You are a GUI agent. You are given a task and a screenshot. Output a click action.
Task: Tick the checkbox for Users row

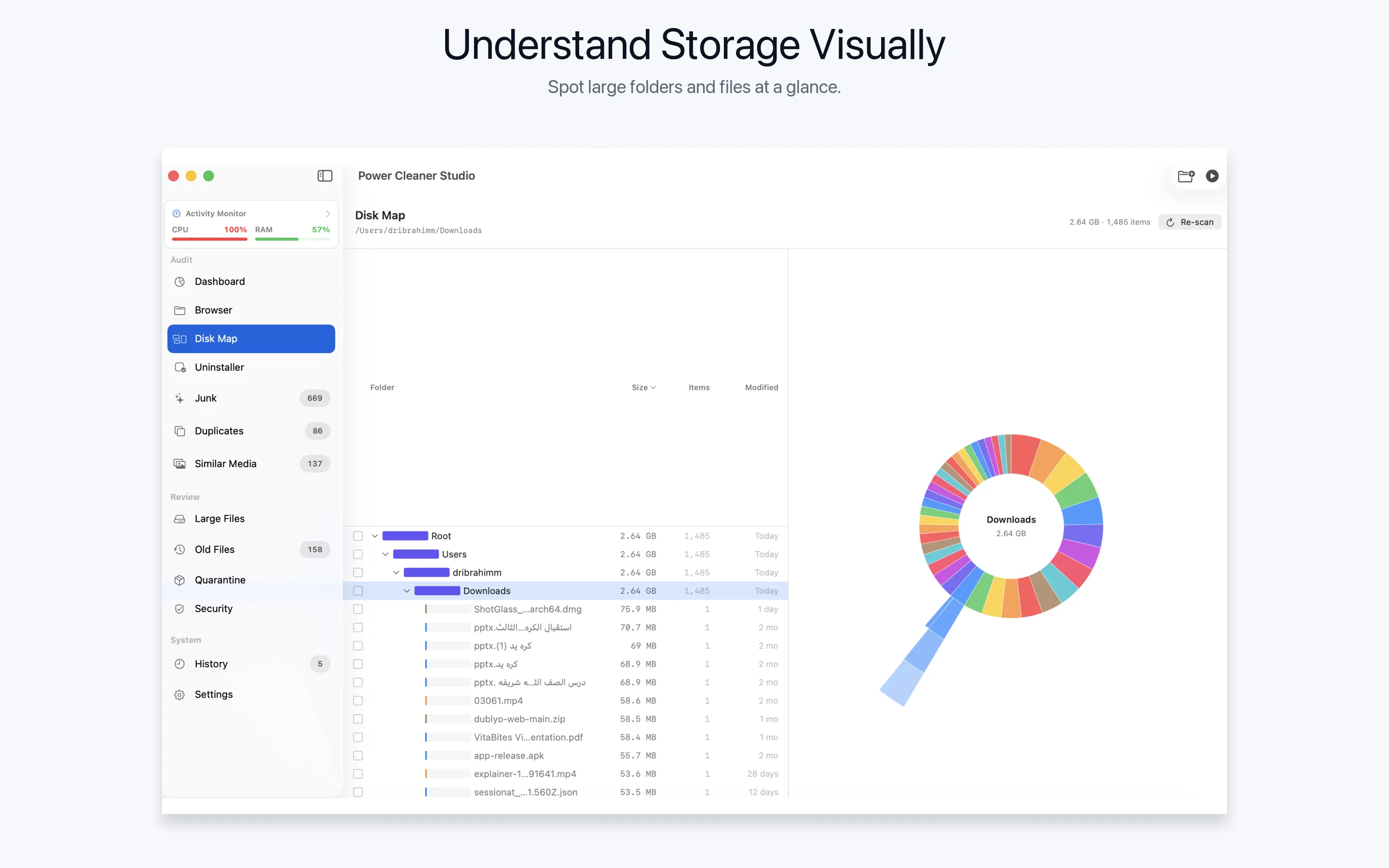coord(358,554)
